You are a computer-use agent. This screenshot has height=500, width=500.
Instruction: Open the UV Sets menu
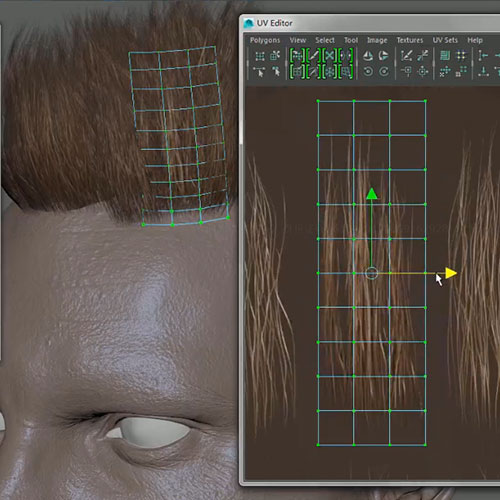click(445, 40)
